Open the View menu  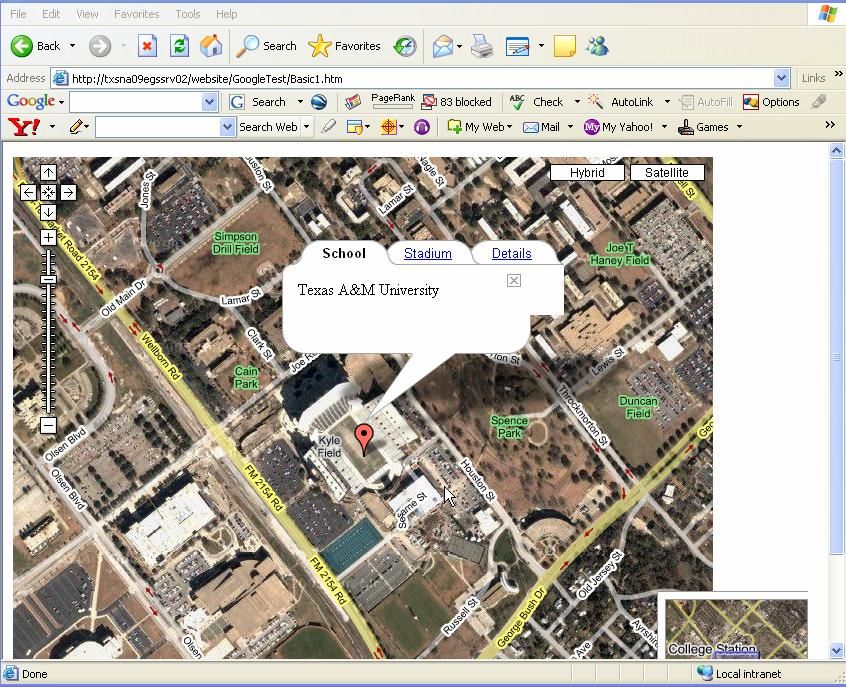pos(87,14)
